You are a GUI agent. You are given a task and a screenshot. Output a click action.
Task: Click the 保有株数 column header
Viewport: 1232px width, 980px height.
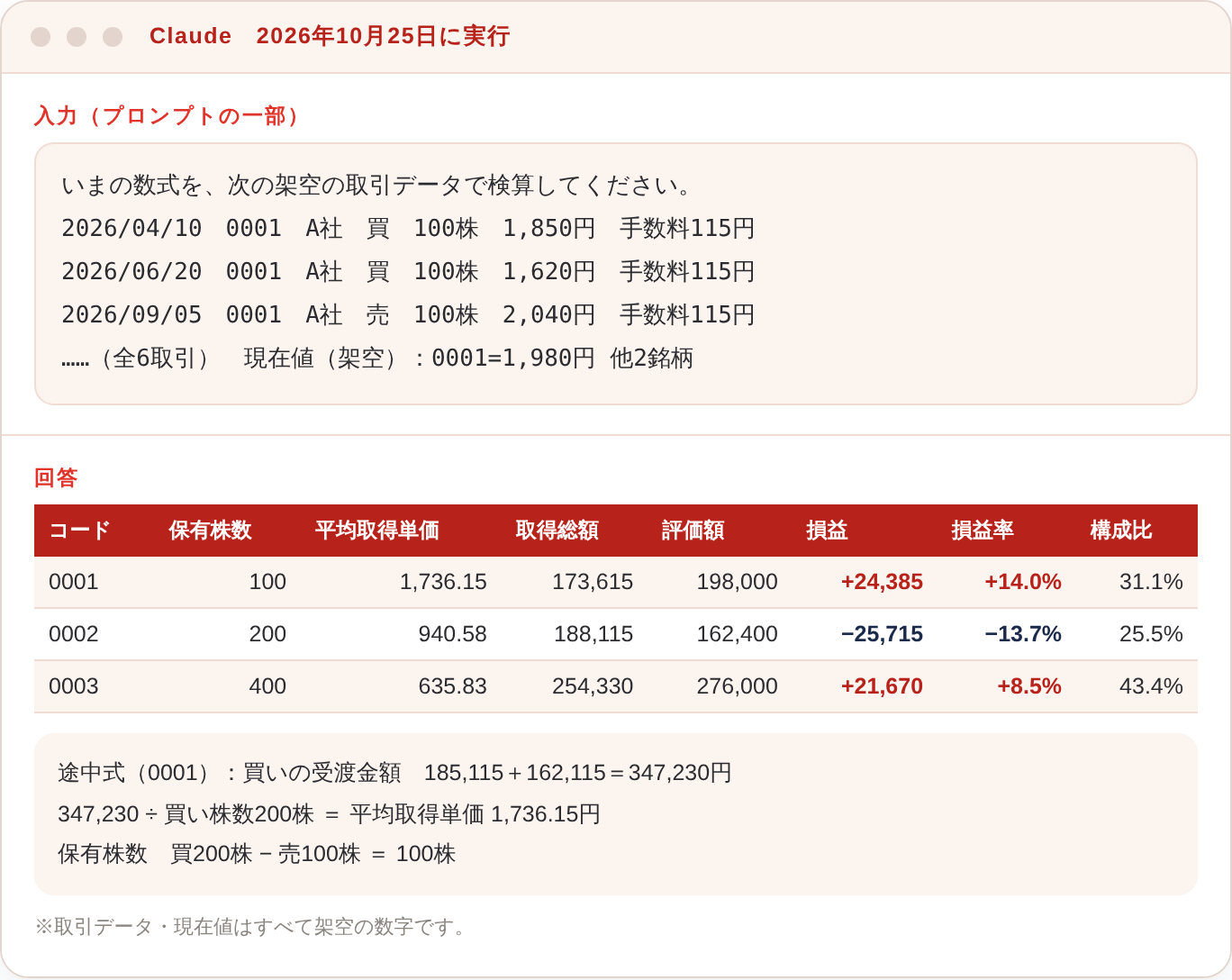pyautogui.click(x=210, y=531)
